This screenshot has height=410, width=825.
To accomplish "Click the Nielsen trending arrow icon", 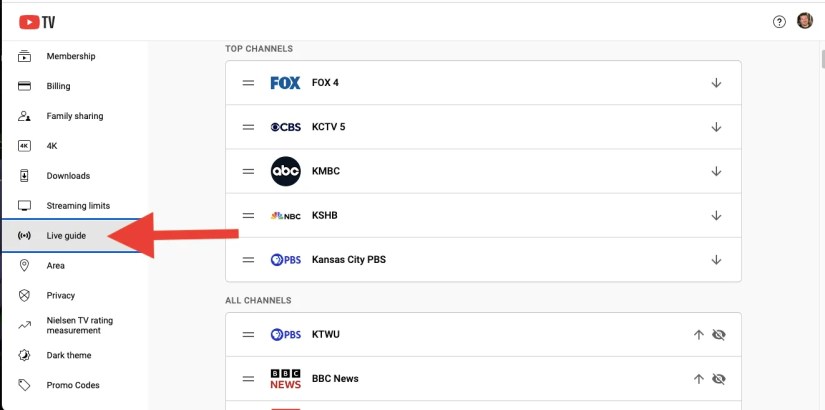I will point(24,325).
